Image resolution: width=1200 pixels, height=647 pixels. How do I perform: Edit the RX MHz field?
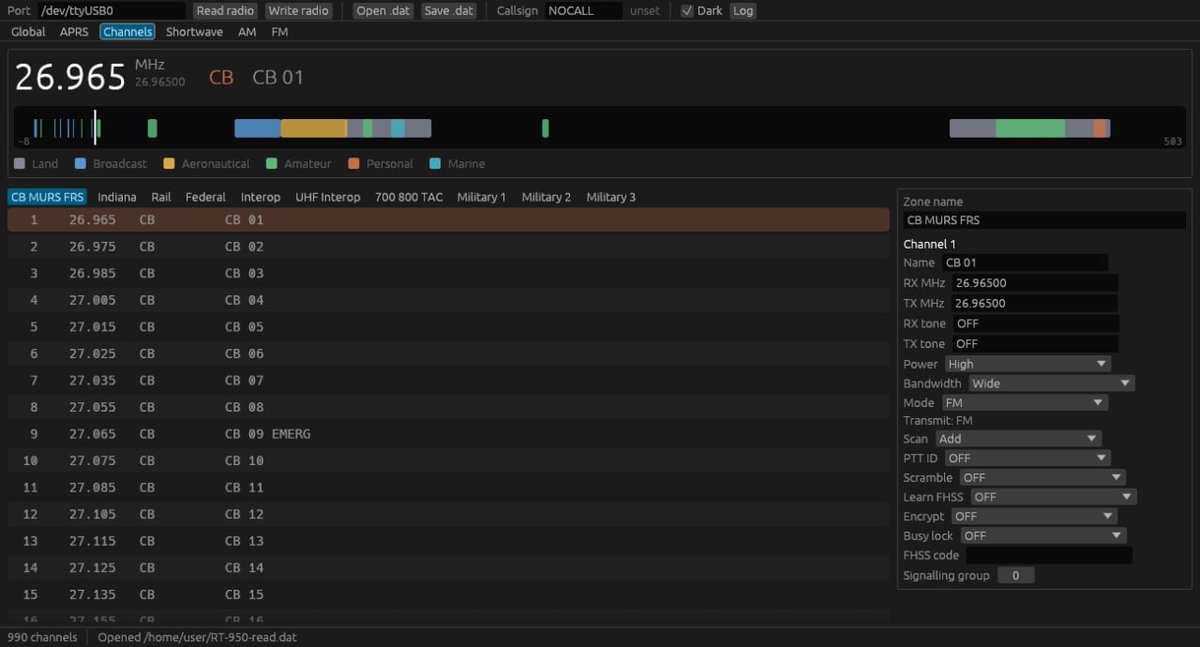(x=1035, y=283)
